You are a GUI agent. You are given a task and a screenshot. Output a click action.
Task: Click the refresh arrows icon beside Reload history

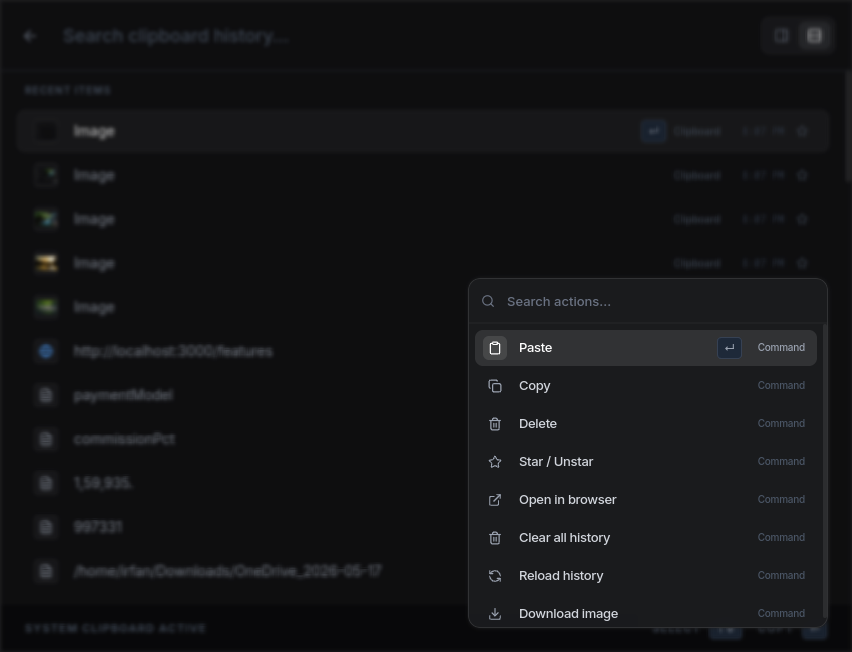coord(494,576)
